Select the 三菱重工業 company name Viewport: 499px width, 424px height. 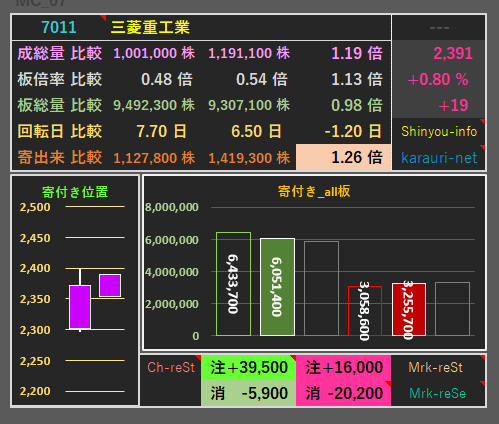150,27
